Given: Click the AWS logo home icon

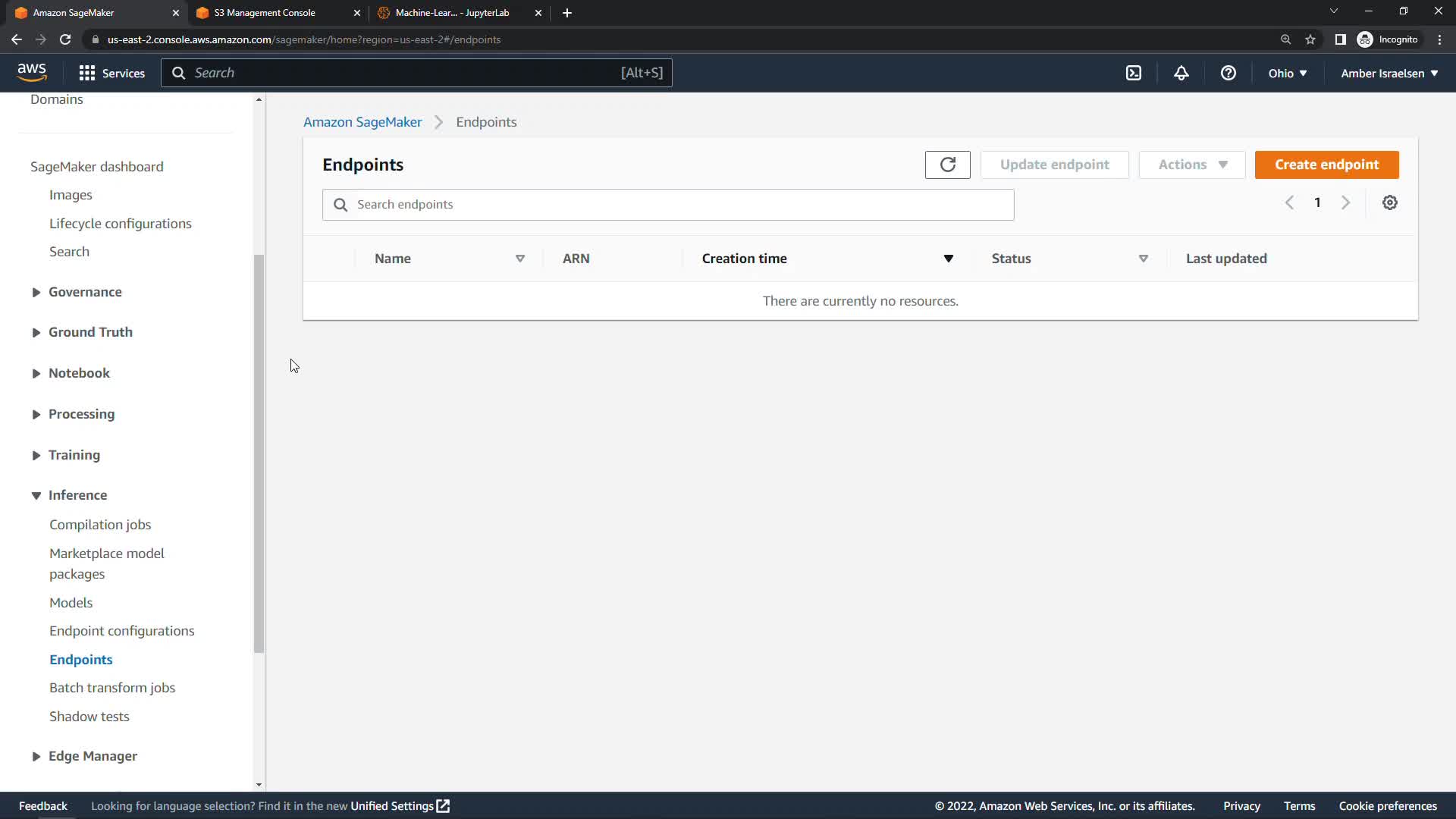Looking at the screenshot, I should [x=32, y=72].
